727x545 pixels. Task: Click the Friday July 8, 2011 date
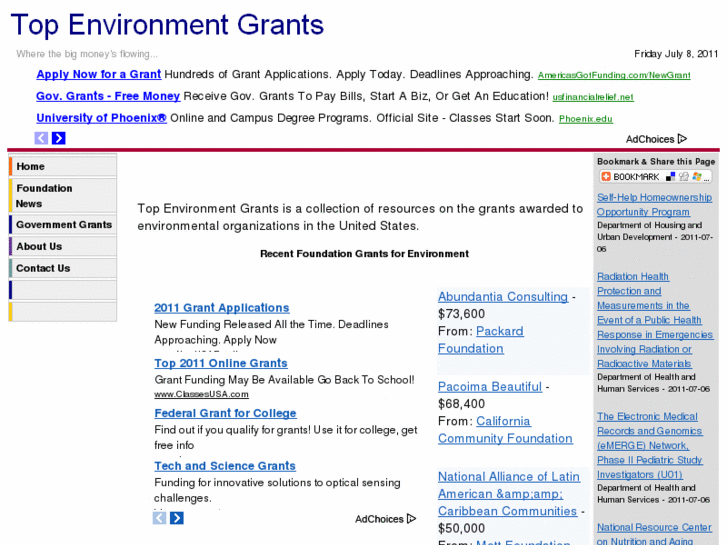(676, 54)
